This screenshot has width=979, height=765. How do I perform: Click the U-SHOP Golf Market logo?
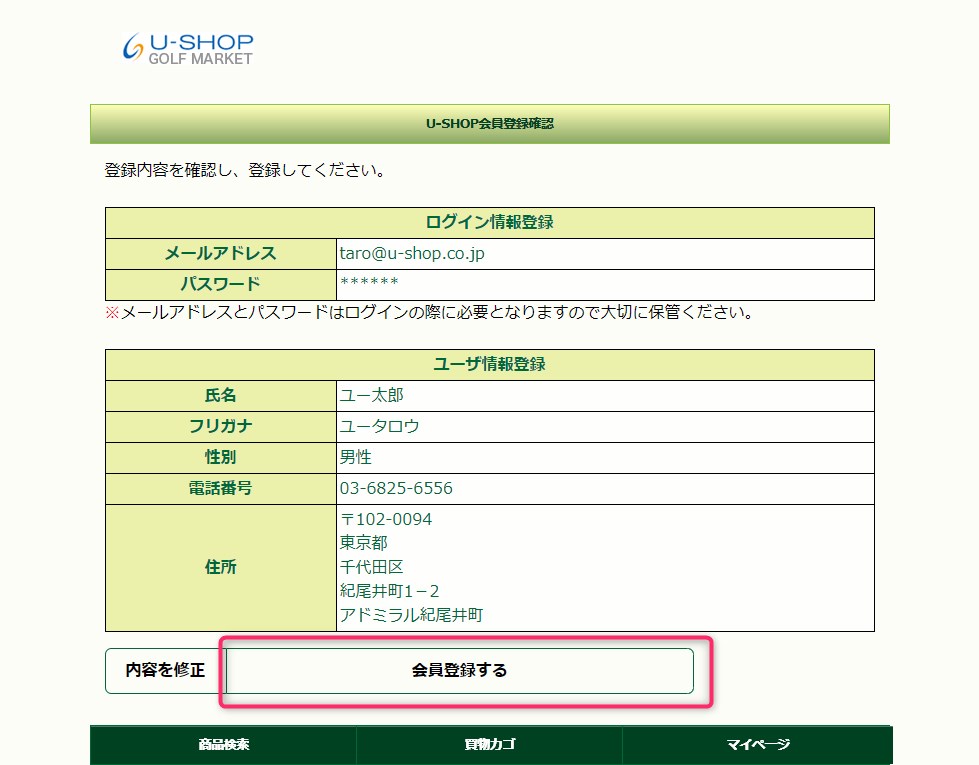point(188,49)
